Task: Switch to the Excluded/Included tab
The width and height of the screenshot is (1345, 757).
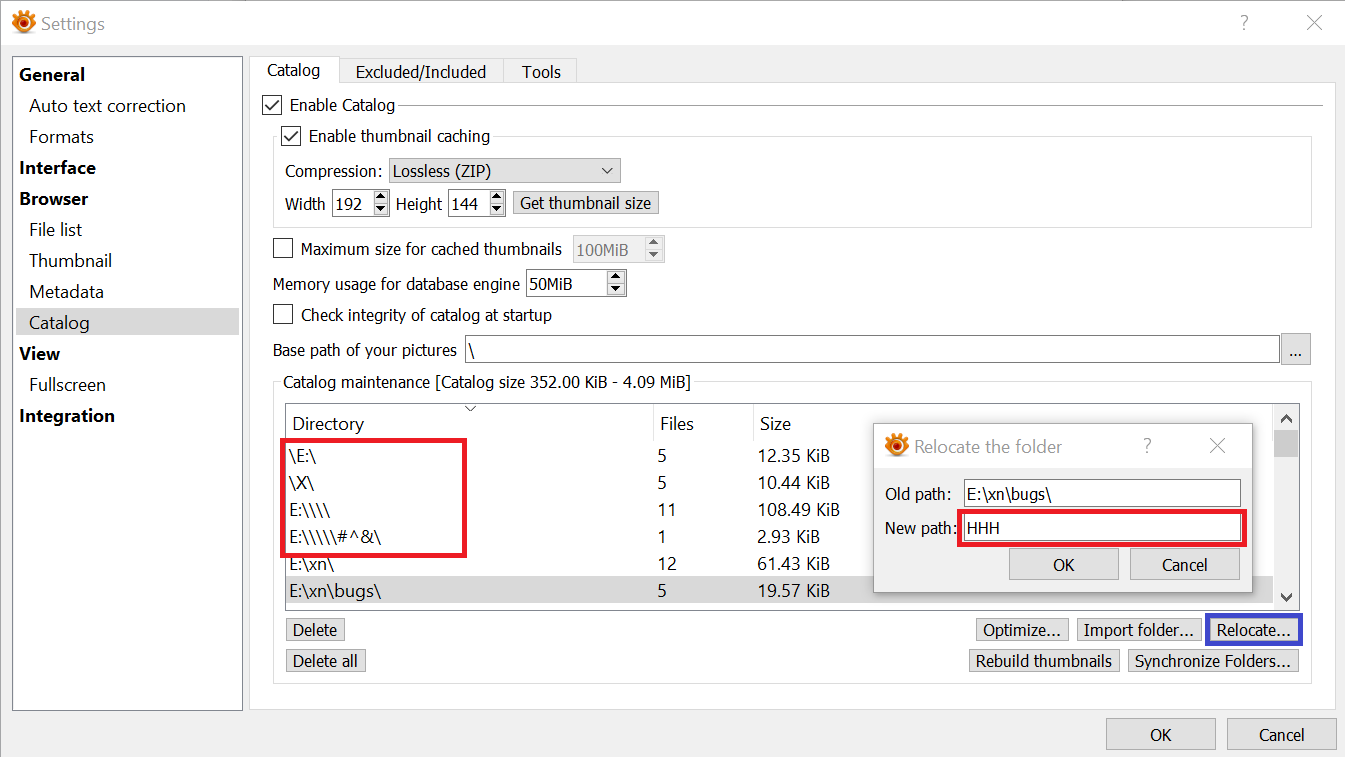Action: pyautogui.click(x=420, y=72)
